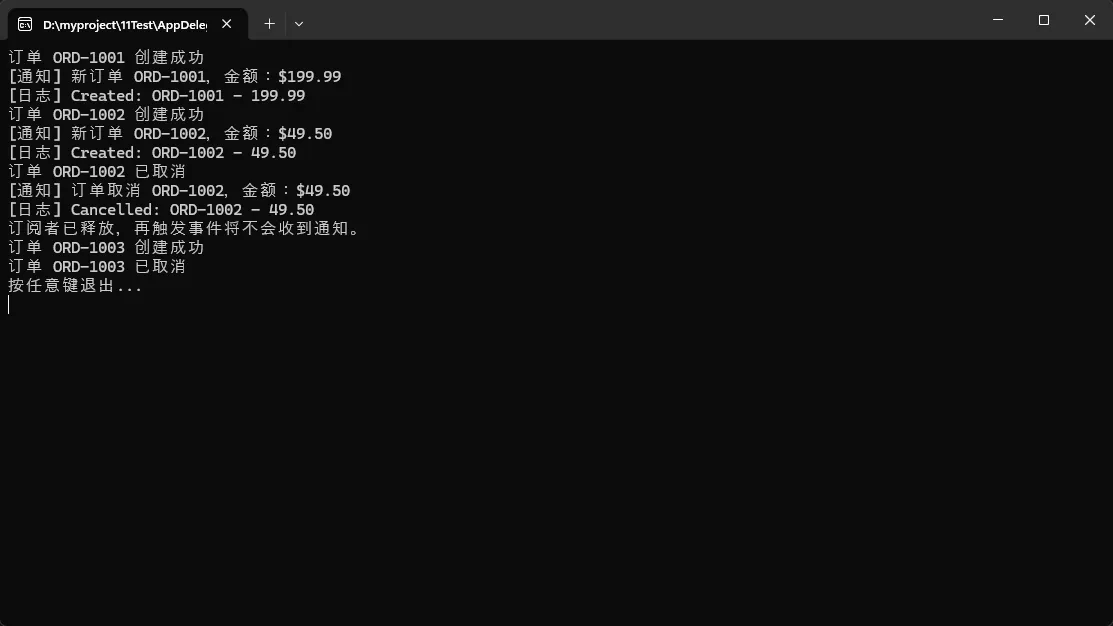Minimize the terminal window

tap(997, 20)
